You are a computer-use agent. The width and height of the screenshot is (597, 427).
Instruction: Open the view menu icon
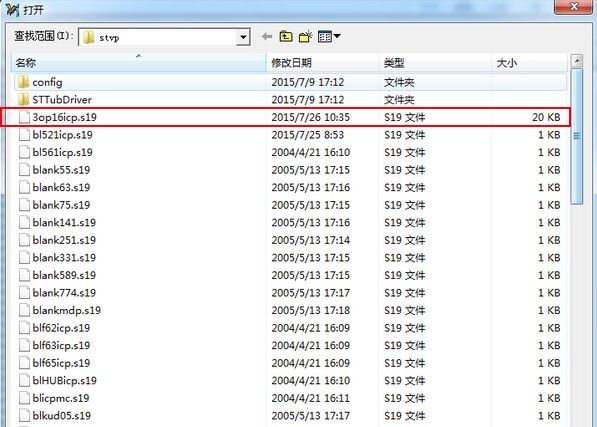[329, 37]
